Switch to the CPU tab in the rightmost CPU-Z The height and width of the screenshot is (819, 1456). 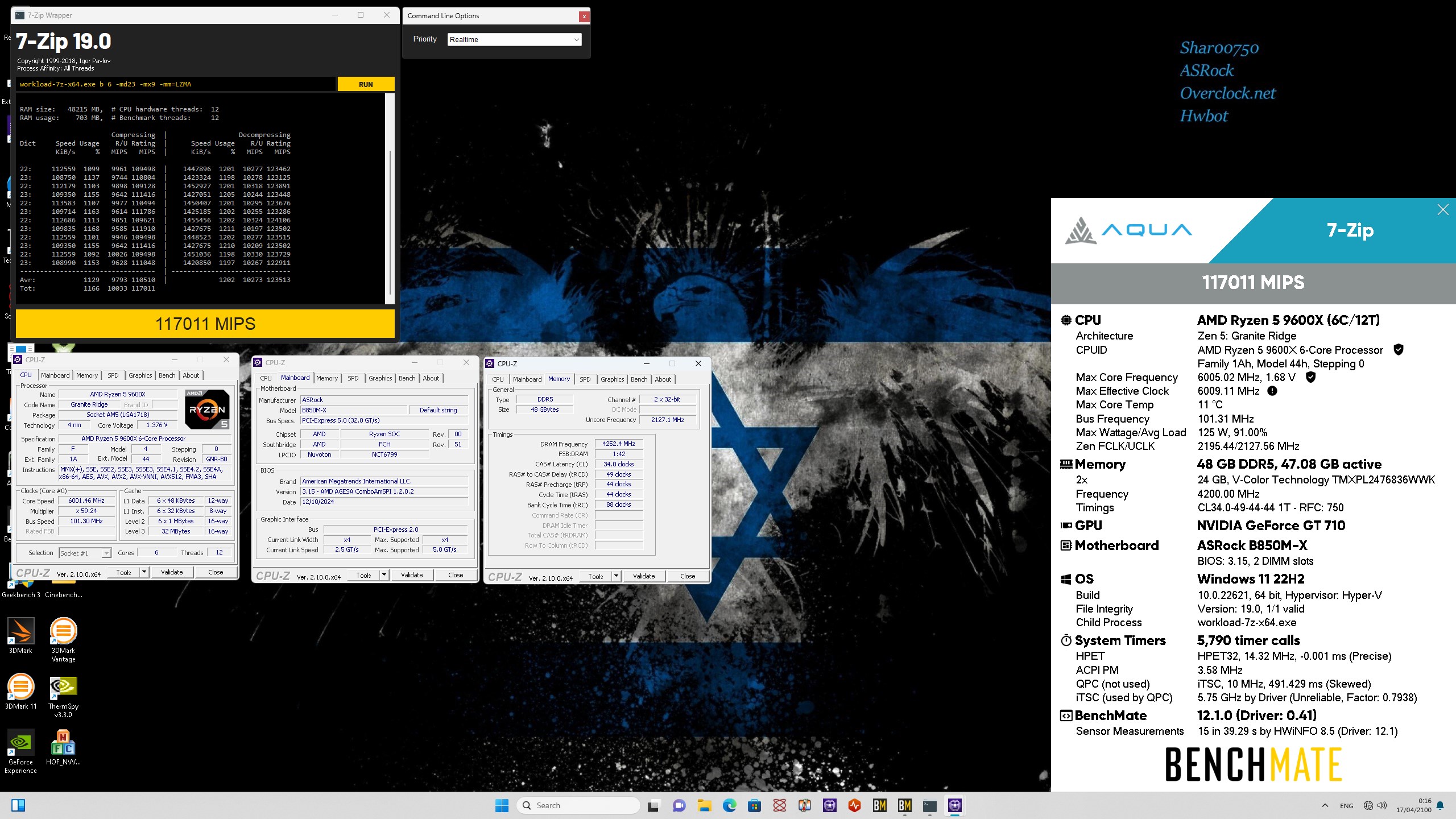pyautogui.click(x=498, y=379)
